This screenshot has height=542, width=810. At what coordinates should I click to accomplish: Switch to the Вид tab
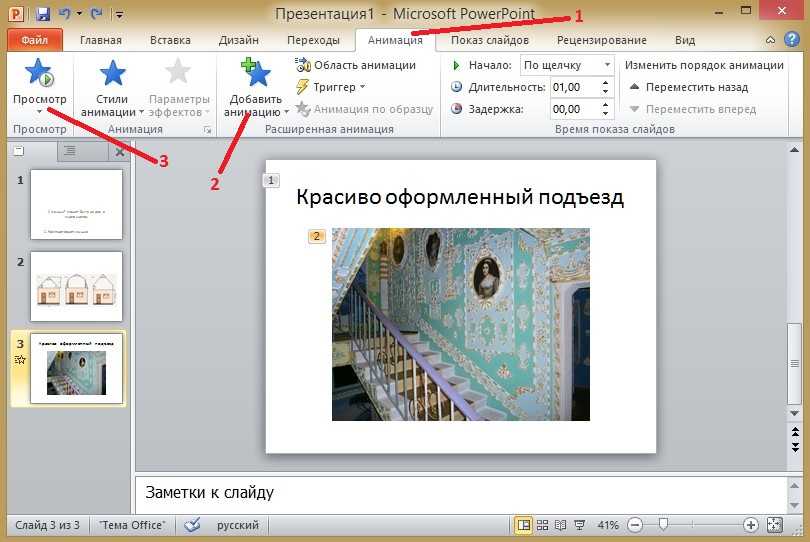[x=684, y=40]
